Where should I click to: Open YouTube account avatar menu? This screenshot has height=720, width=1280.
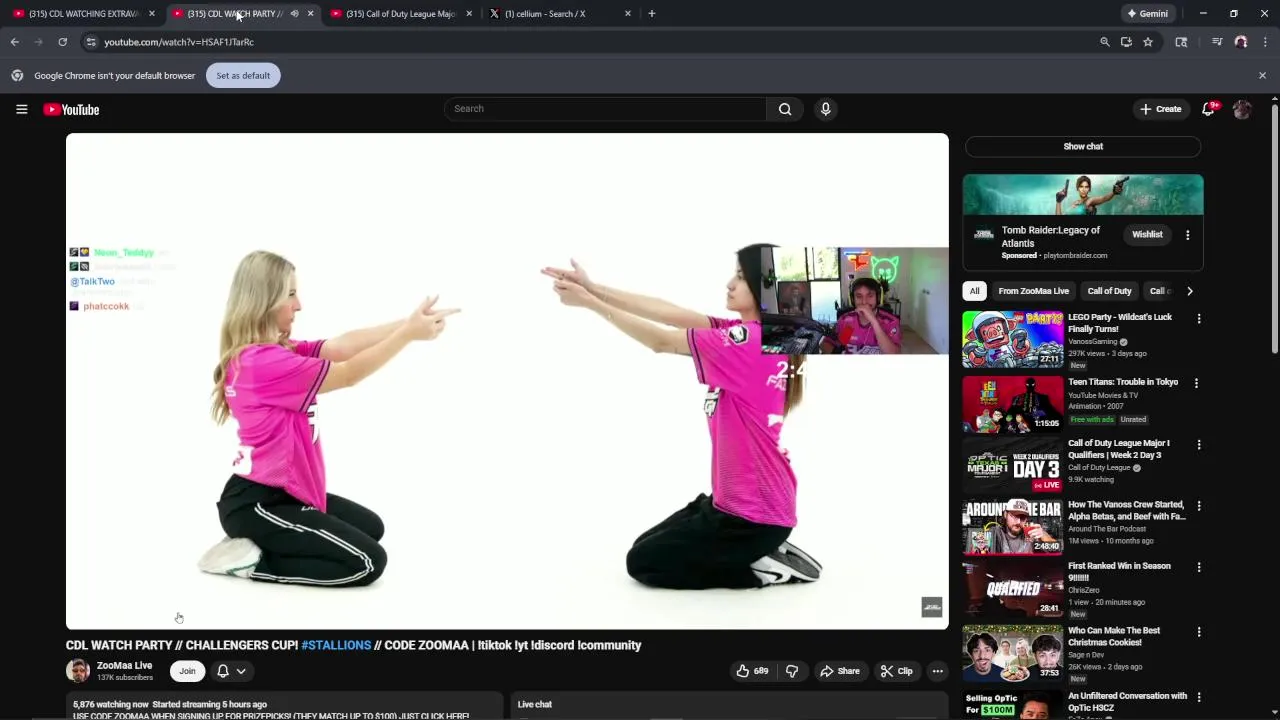[x=1242, y=109]
